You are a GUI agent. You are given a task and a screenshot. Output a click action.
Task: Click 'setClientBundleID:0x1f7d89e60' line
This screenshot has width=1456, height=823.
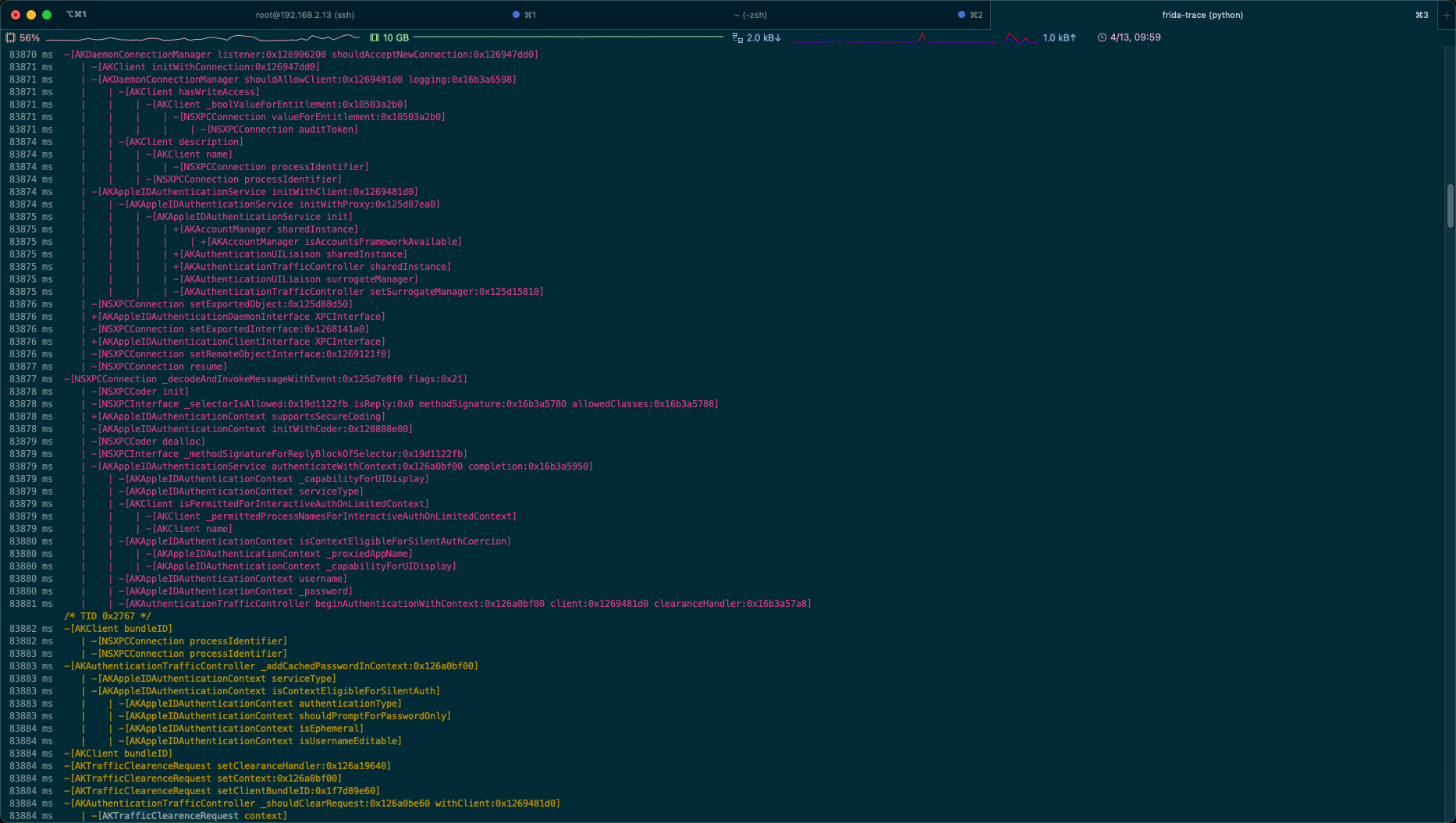pos(222,791)
